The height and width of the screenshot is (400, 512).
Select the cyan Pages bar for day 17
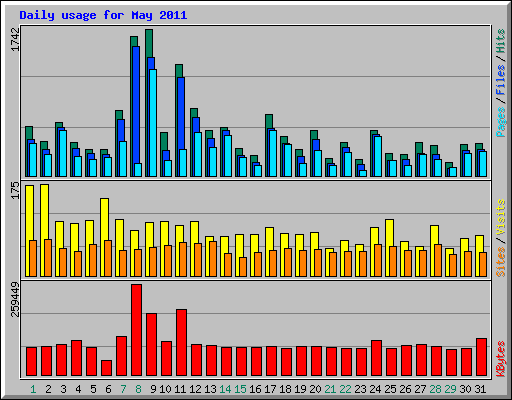click(273, 154)
